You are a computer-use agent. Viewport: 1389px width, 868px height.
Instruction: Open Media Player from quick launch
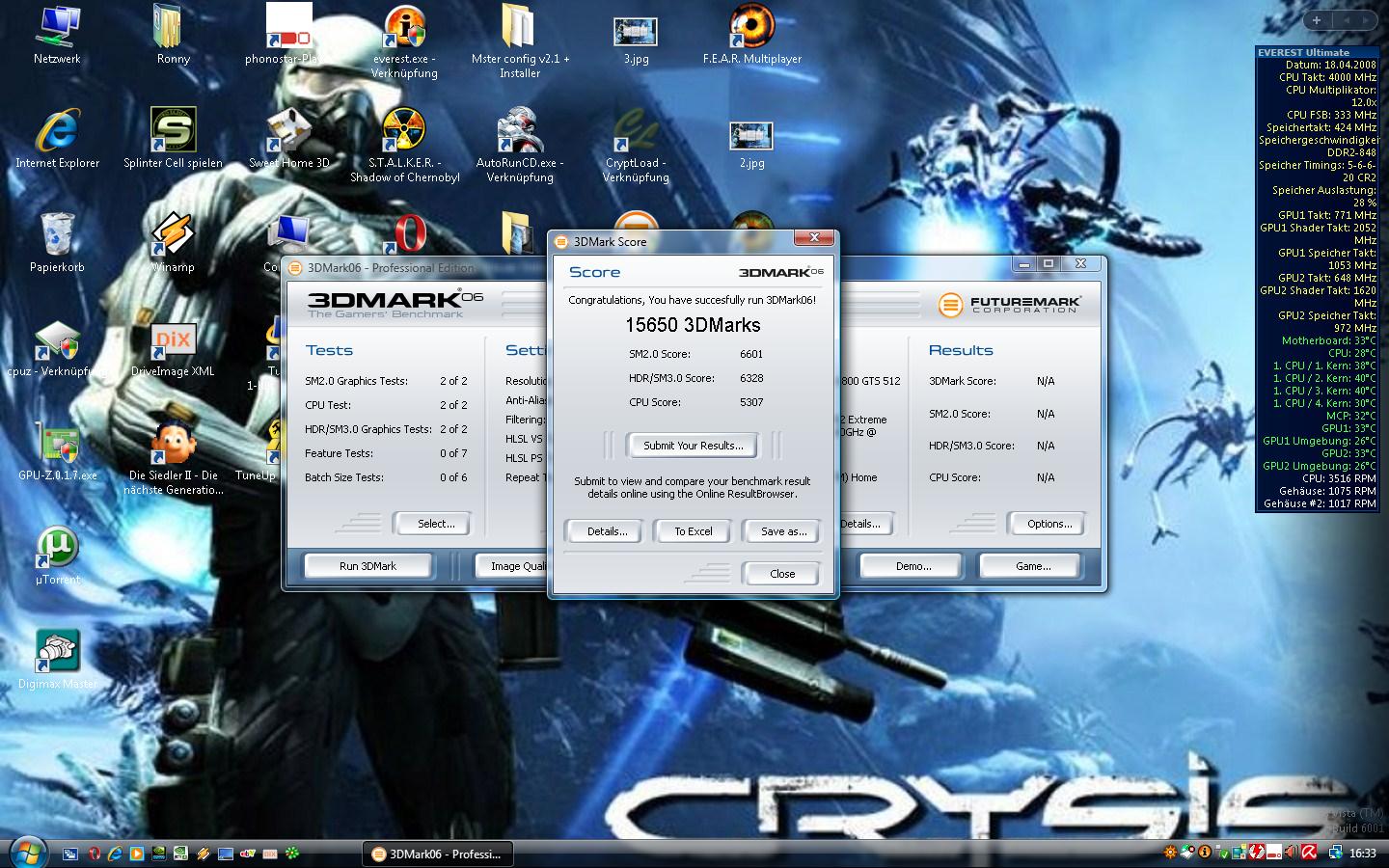137,854
